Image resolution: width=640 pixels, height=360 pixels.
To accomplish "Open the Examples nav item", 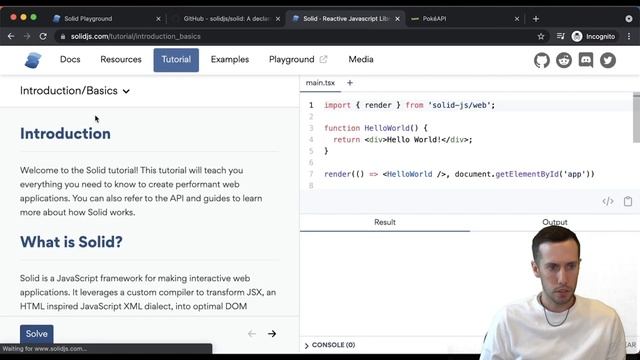I will [x=230, y=60].
